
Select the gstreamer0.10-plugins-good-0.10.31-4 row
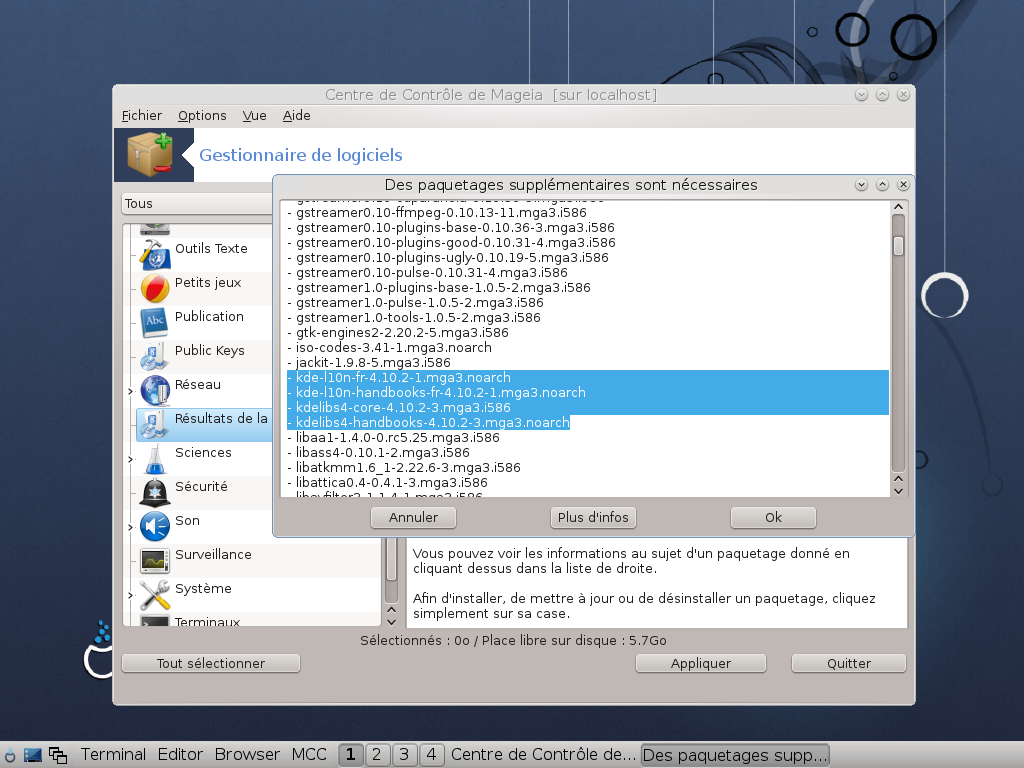click(x=587, y=243)
